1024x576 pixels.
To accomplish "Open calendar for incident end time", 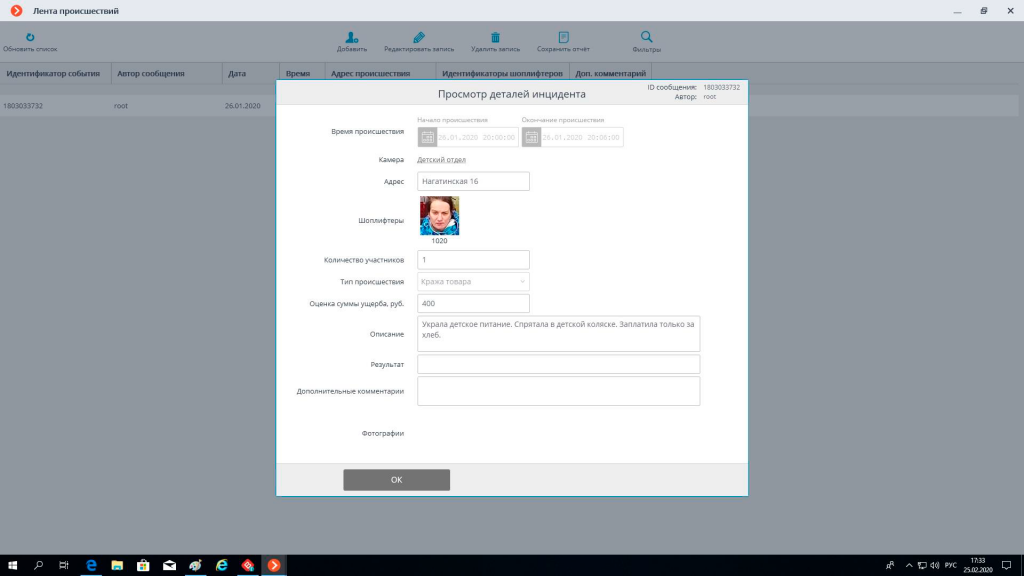I will point(532,137).
